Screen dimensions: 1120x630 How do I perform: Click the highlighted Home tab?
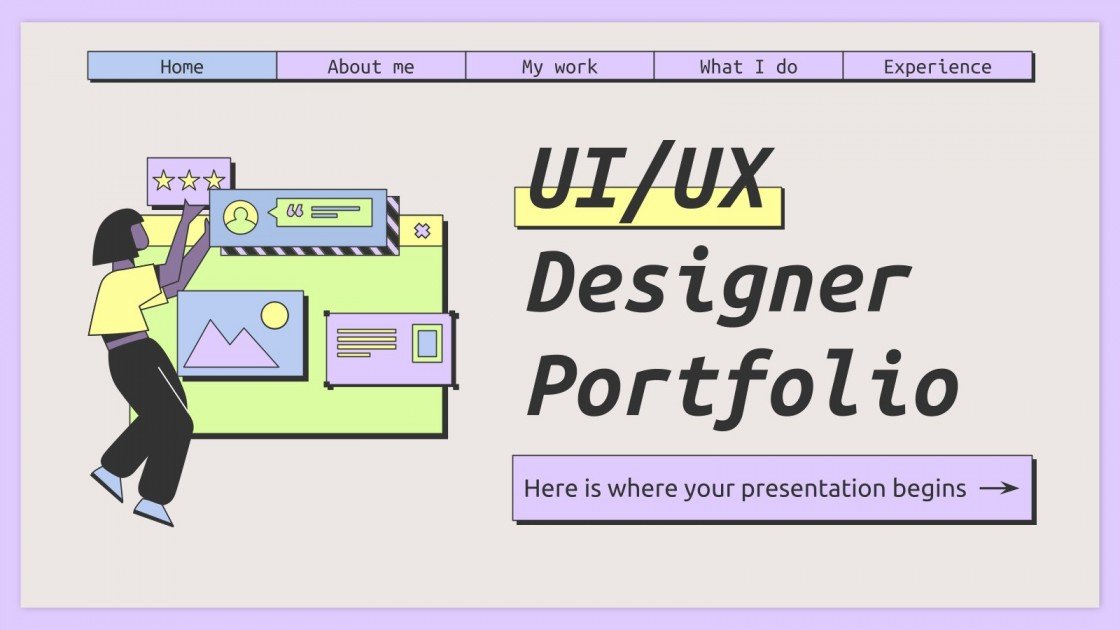tap(181, 66)
